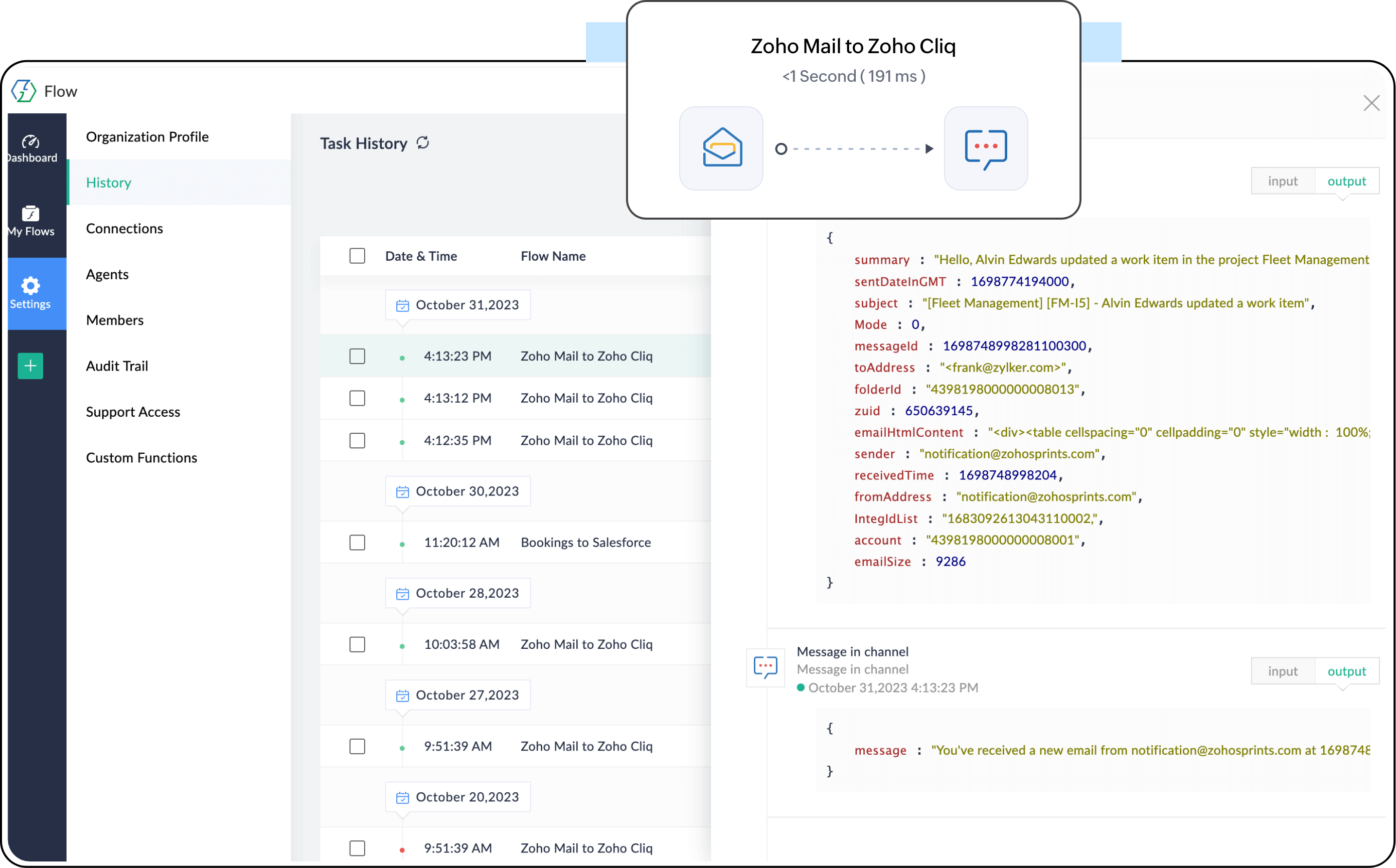Select the Bookings to Salesforce checkbox

357,543
